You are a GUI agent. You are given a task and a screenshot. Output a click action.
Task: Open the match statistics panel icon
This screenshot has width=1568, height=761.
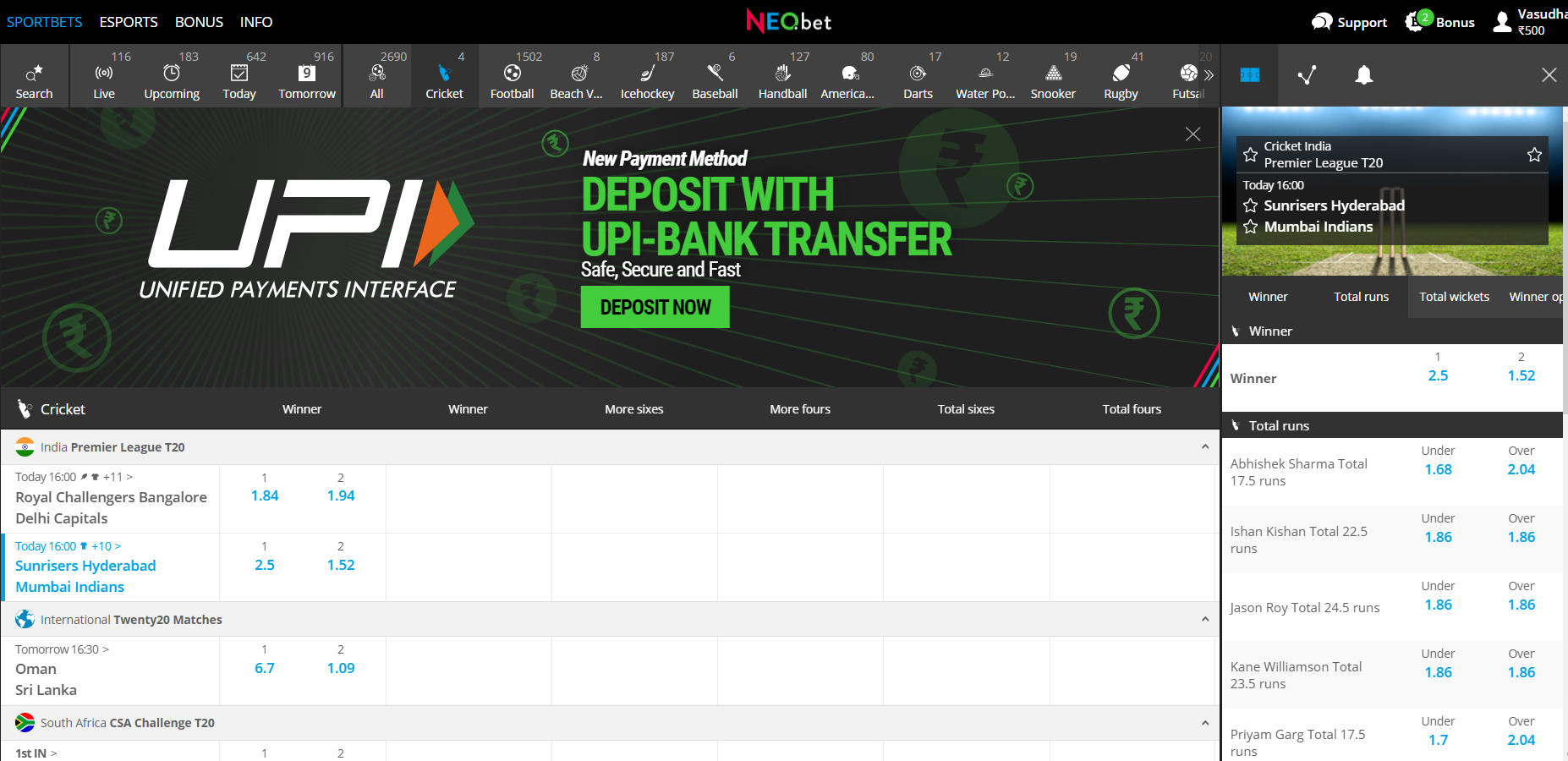click(1307, 75)
